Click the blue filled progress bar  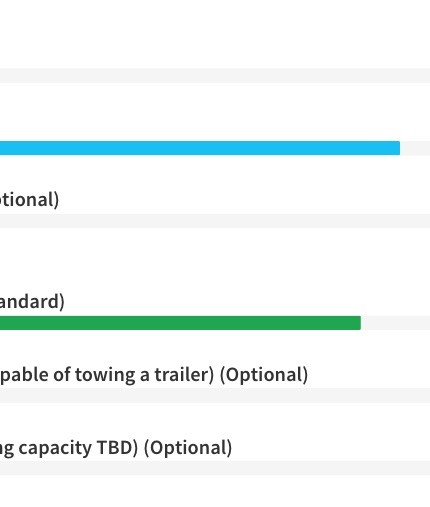pos(200,148)
